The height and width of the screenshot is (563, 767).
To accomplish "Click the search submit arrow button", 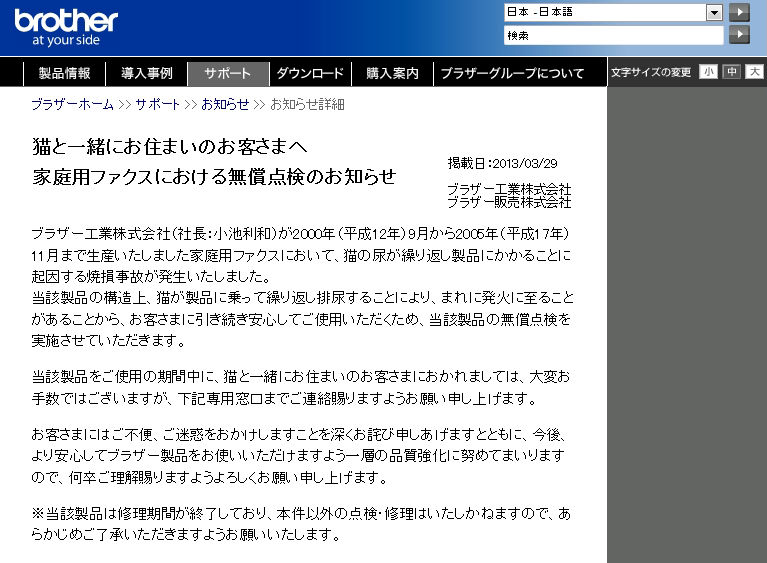I will point(739,35).
